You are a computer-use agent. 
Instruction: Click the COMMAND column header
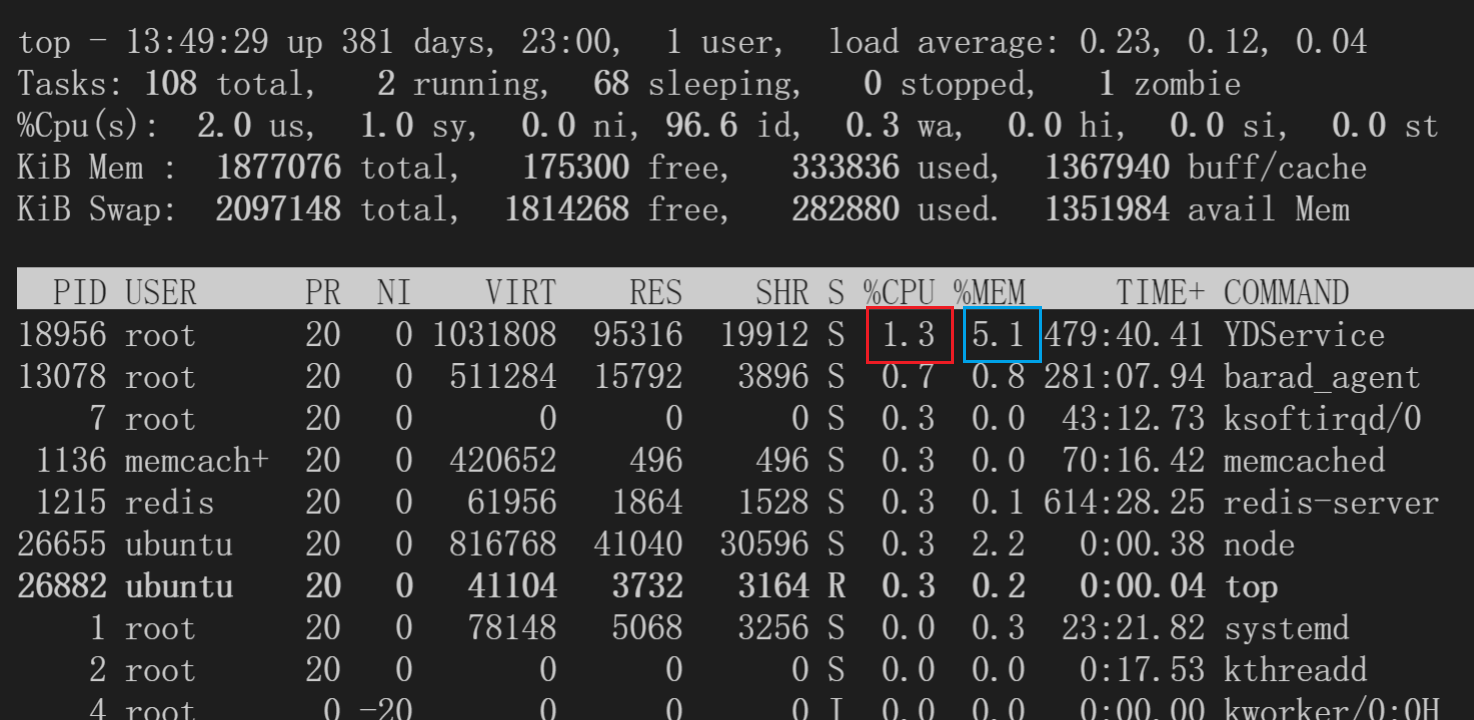[1286, 293]
